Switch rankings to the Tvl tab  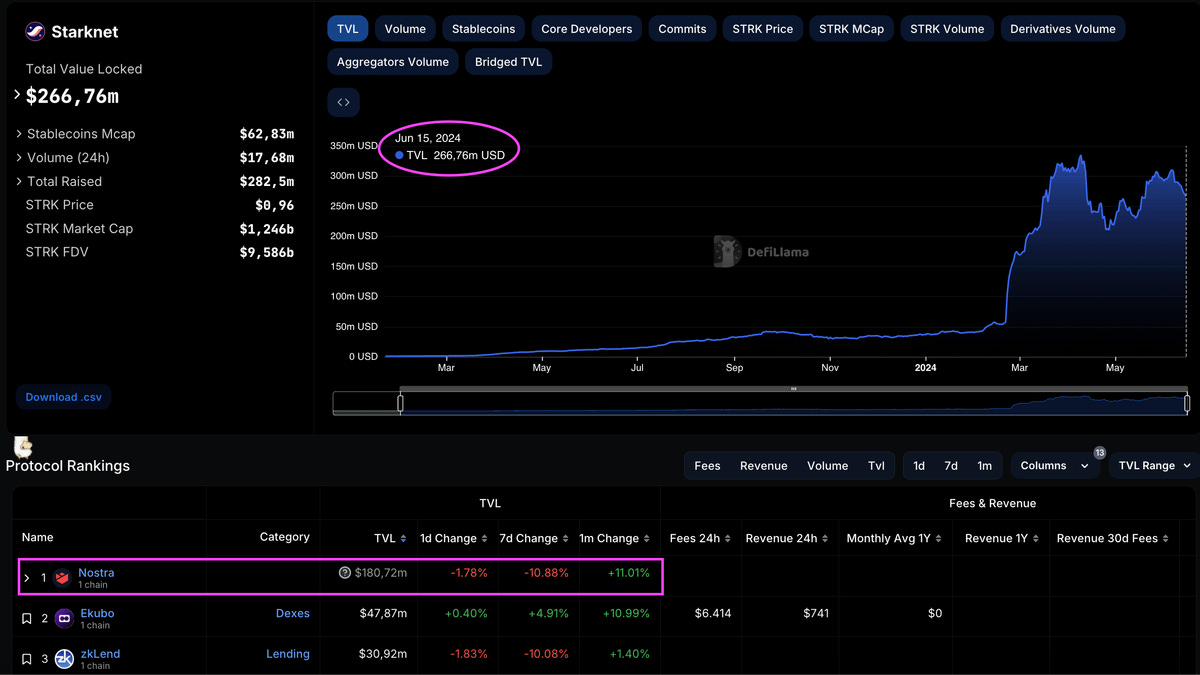click(877, 466)
